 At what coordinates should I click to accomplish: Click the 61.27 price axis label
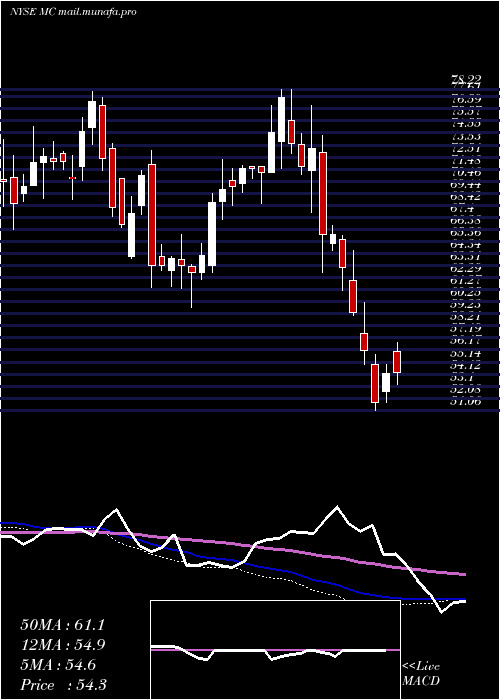pos(466,280)
